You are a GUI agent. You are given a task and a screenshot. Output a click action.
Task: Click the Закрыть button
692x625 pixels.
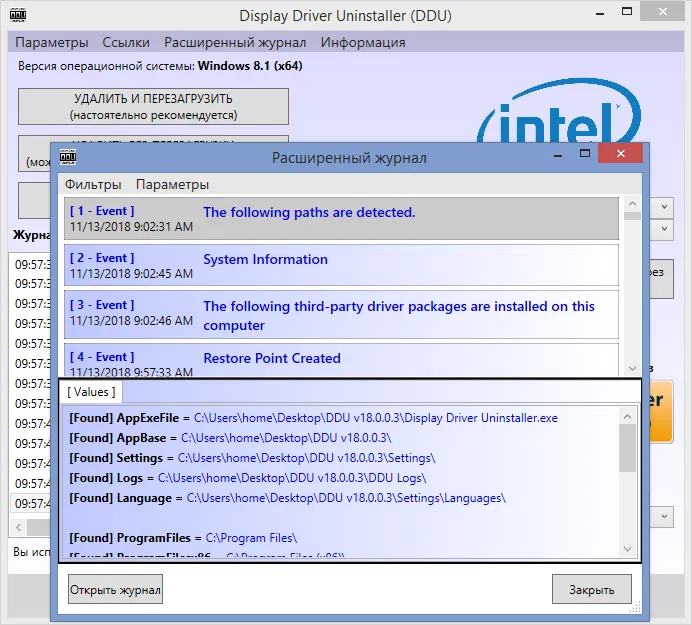(591, 589)
